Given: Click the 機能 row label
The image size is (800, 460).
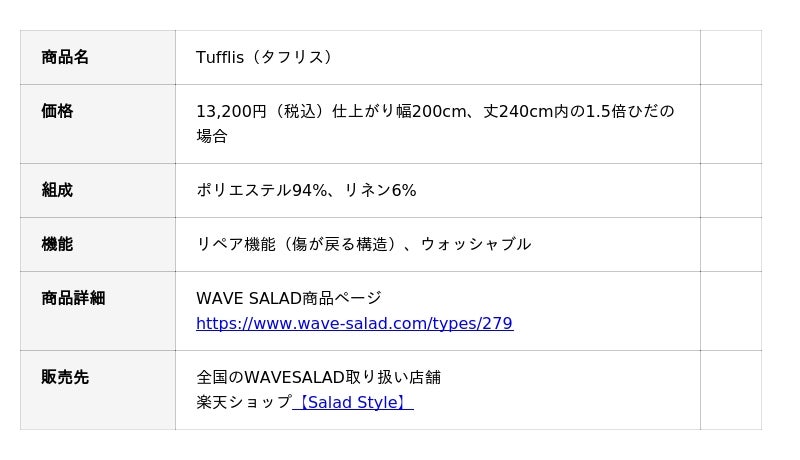Looking at the screenshot, I should (x=57, y=244).
